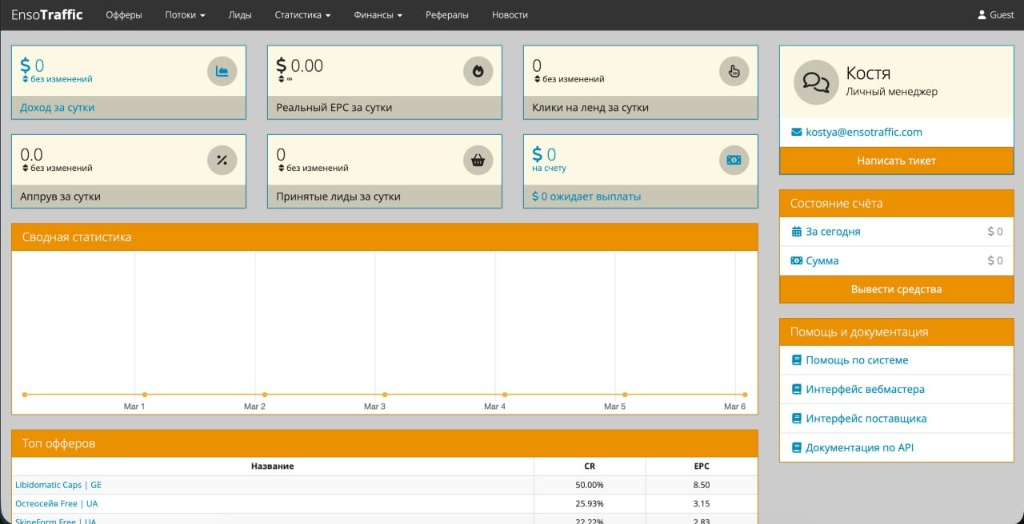Click the money icon on balance card
1024x524 pixels.
pyautogui.click(x=734, y=159)
